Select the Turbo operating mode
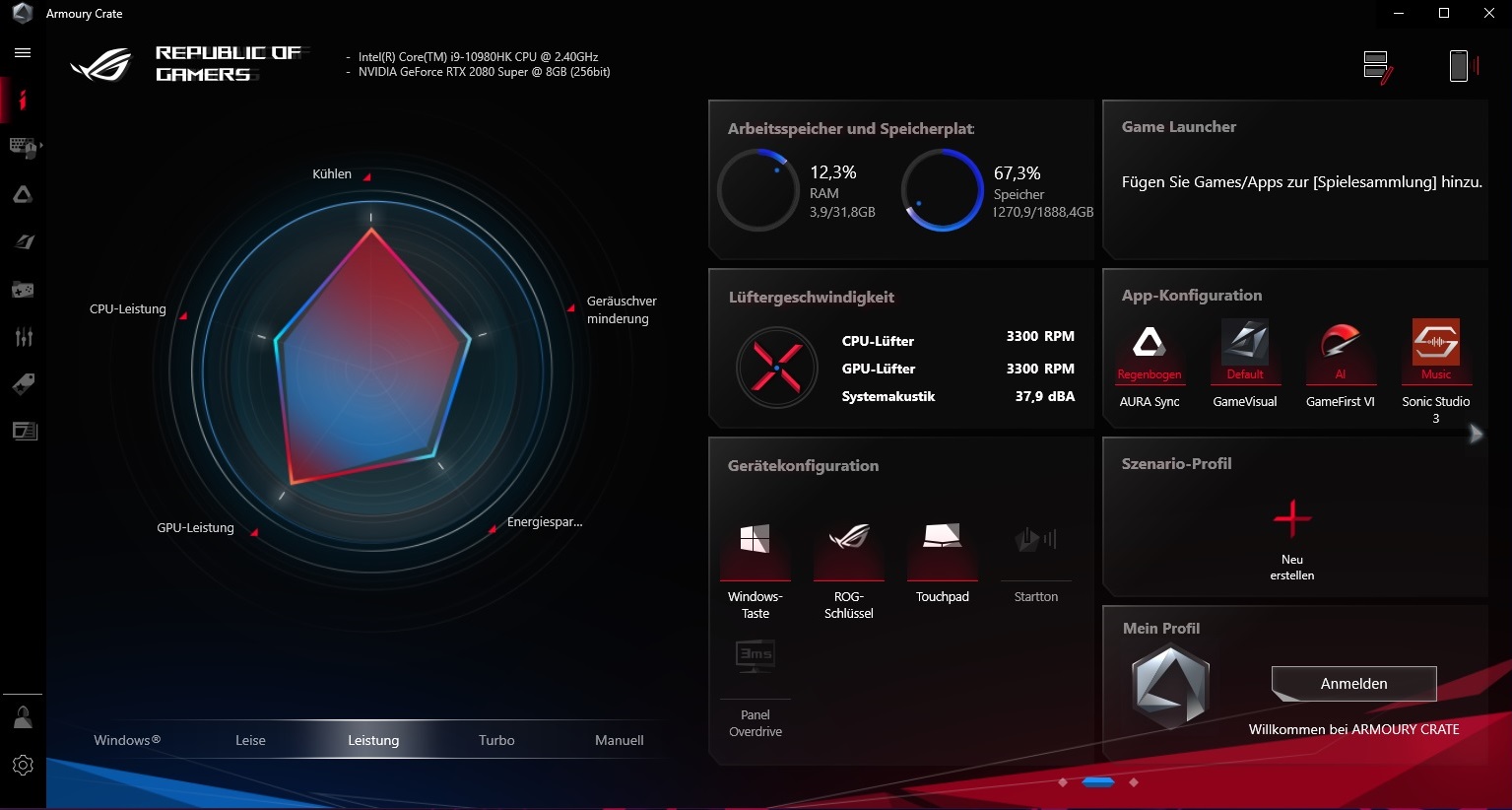Viewport: 1512px width, 810px height. [496, 740]
